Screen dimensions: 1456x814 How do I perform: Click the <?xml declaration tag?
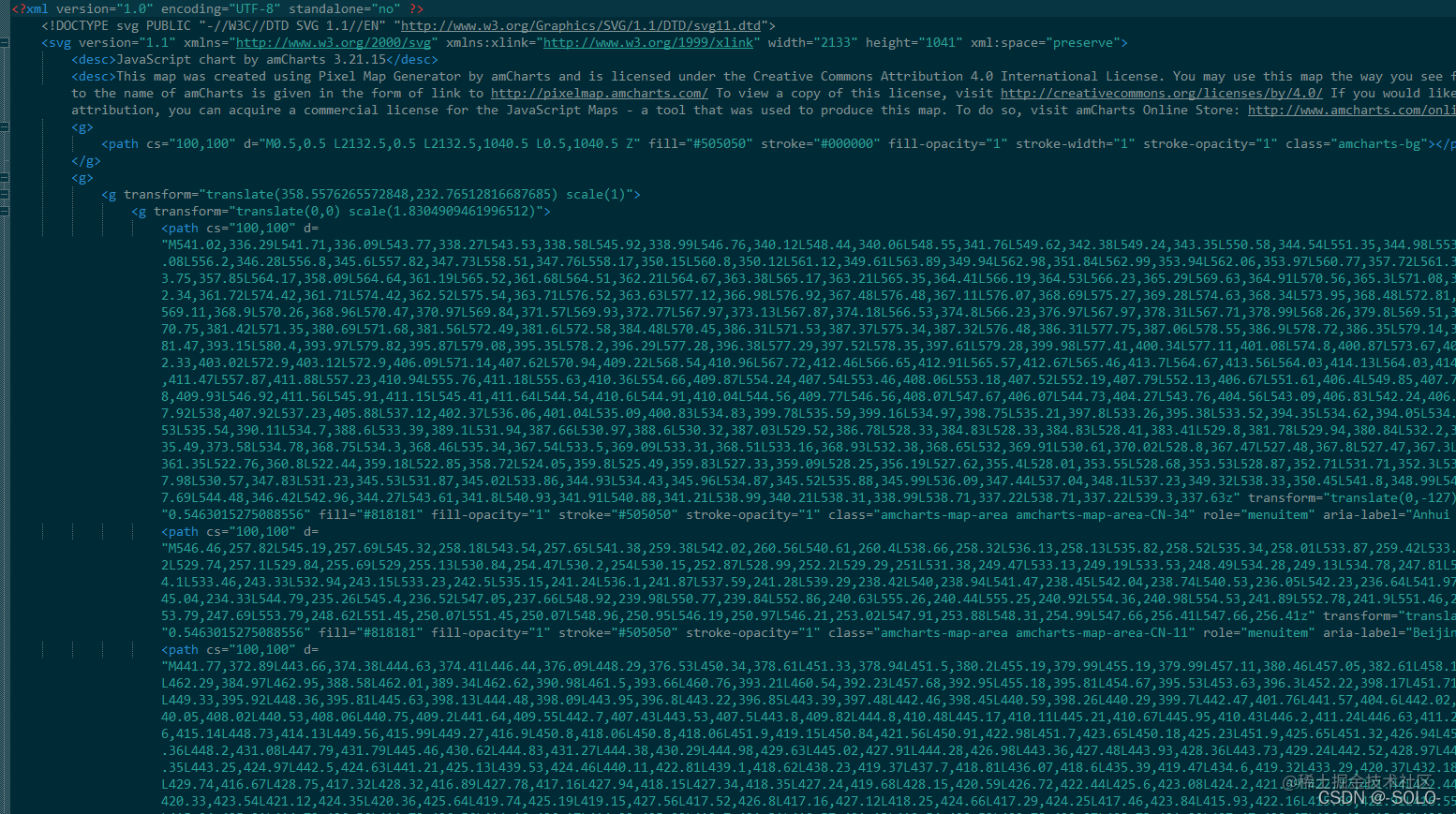point(30,8)
